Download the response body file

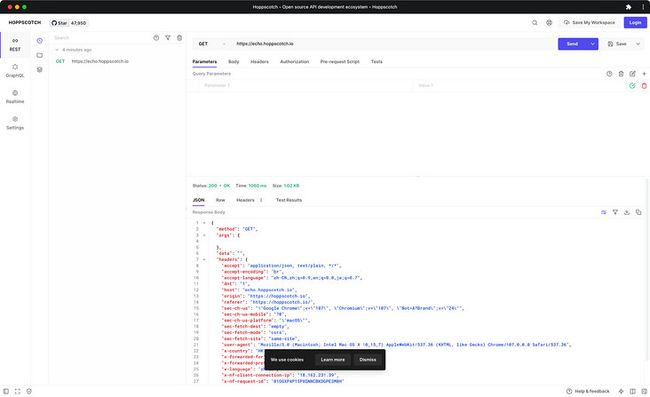(x=627, y=212)
